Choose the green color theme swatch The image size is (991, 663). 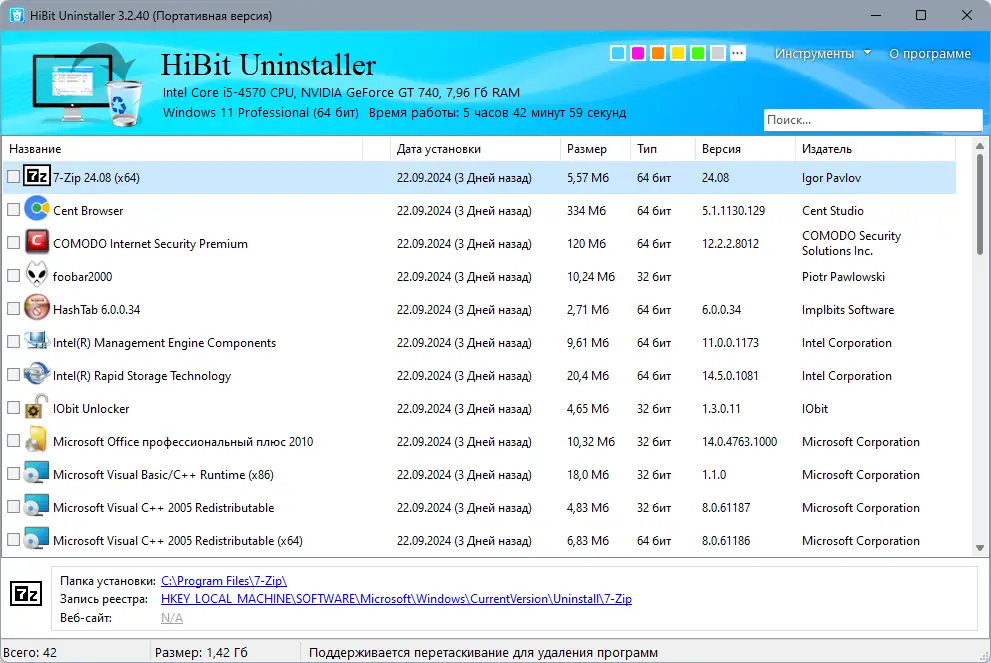[698, 53]
